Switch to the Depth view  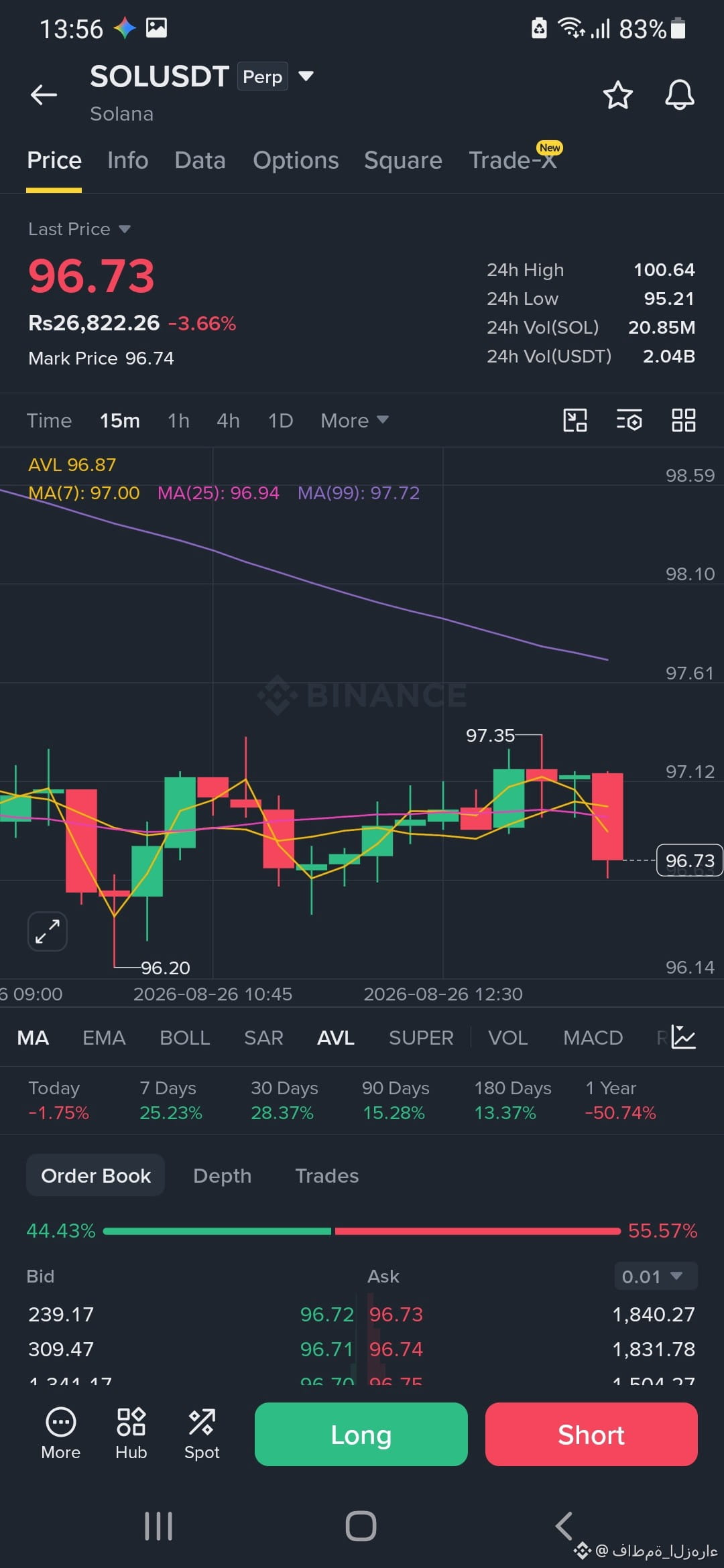click(x=223, y=1175)
